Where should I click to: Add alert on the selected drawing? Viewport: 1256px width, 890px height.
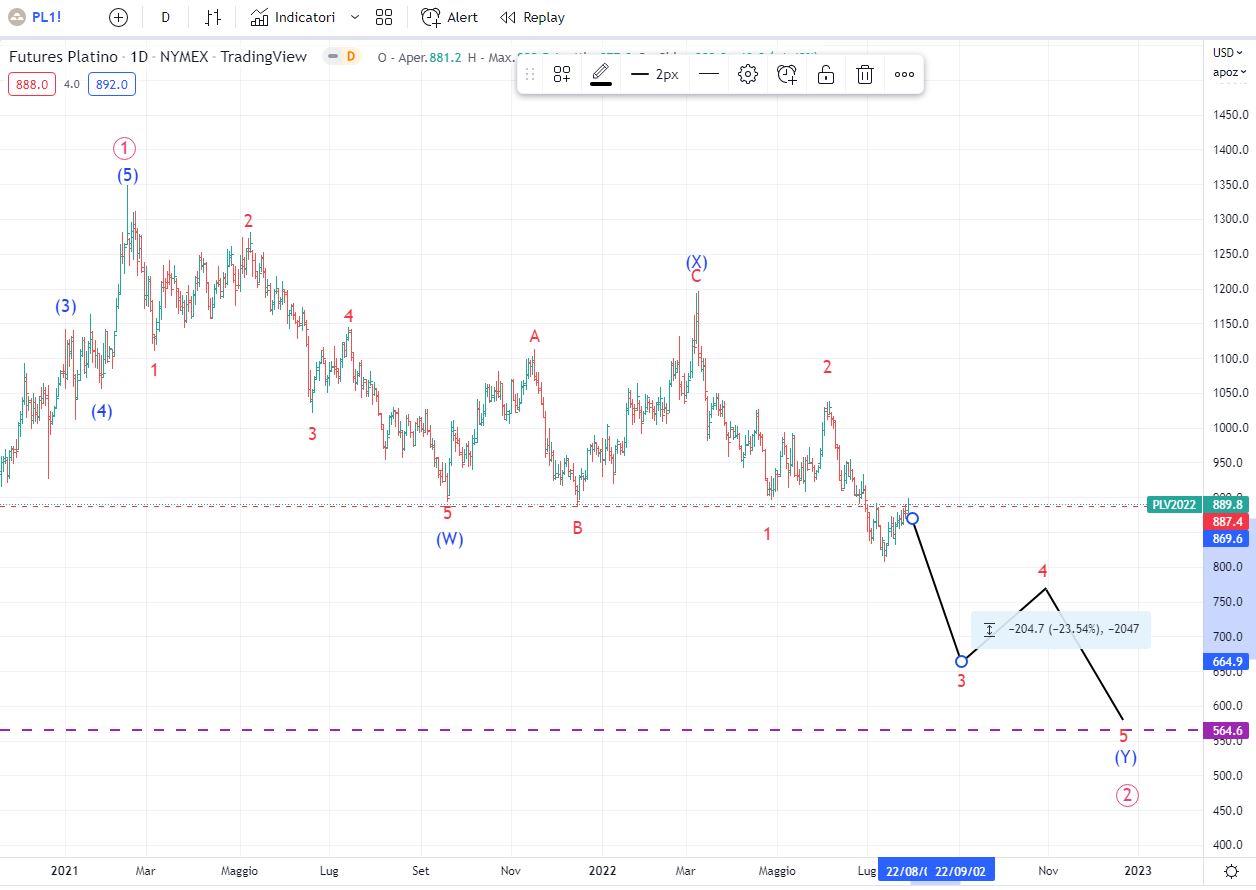[x=787, y=74]
